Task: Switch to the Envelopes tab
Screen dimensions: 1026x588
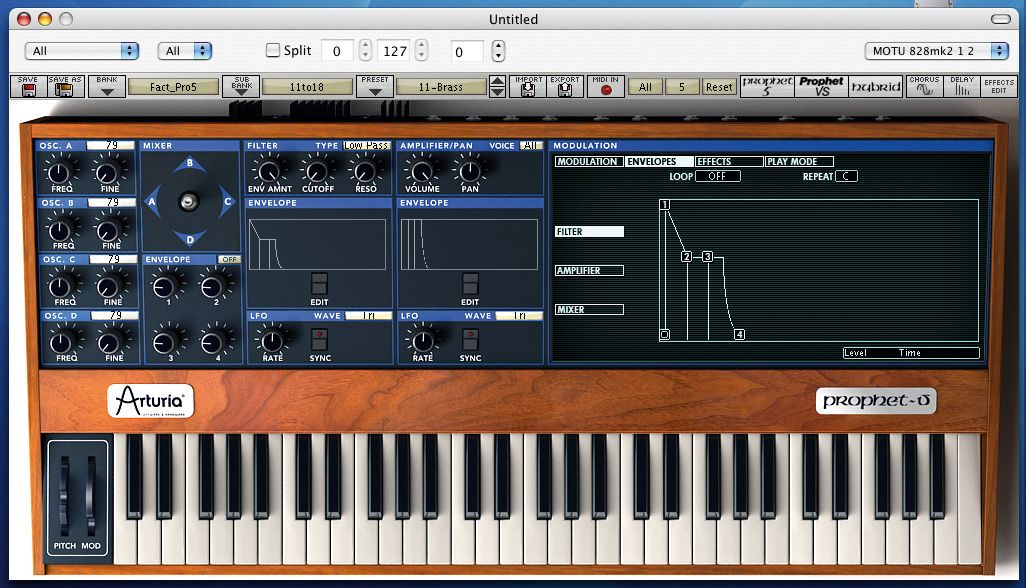Action: tap(658, 162)
